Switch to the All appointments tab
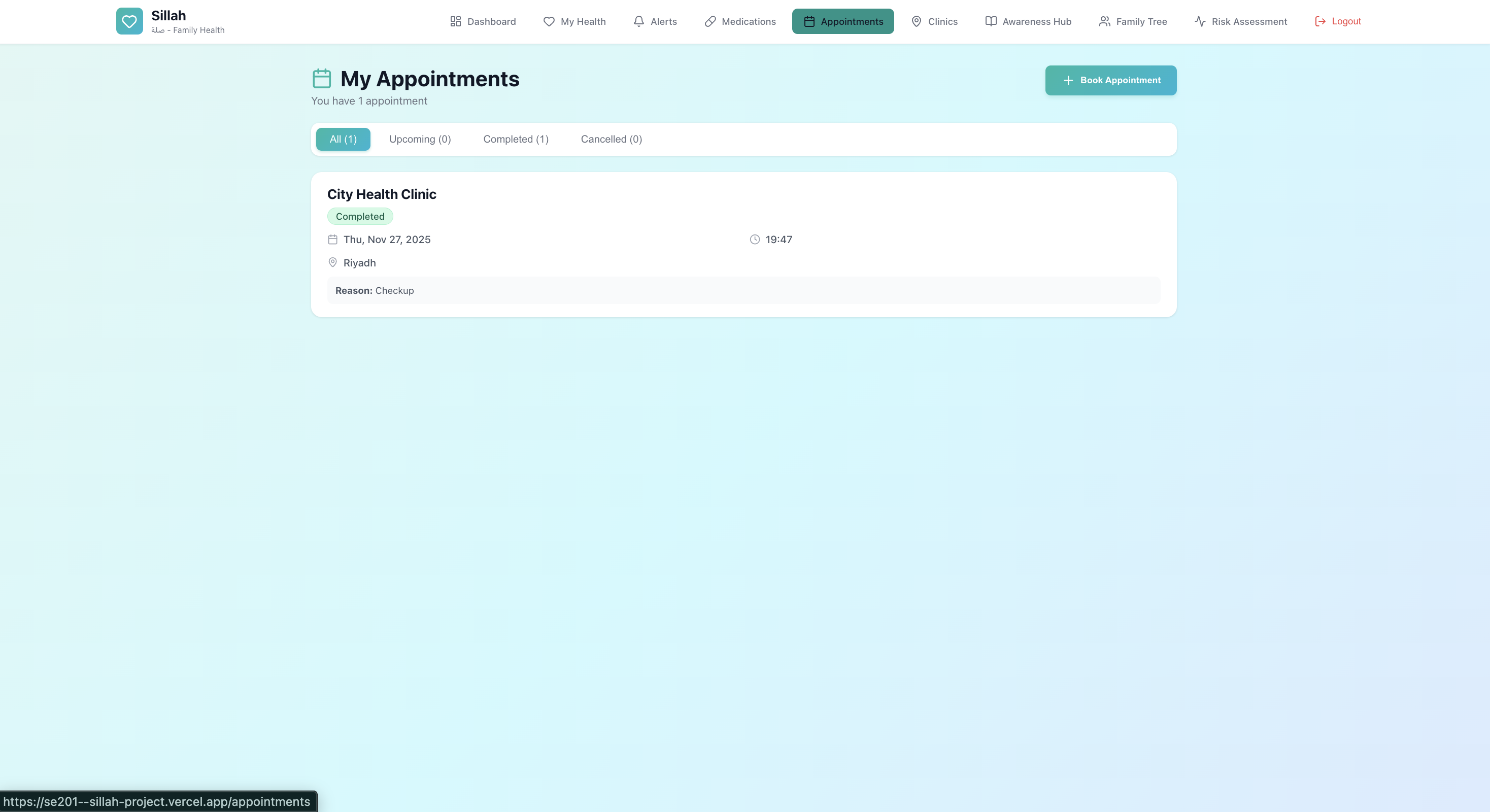The image size is (1490, 812). [x=343, y=139]
